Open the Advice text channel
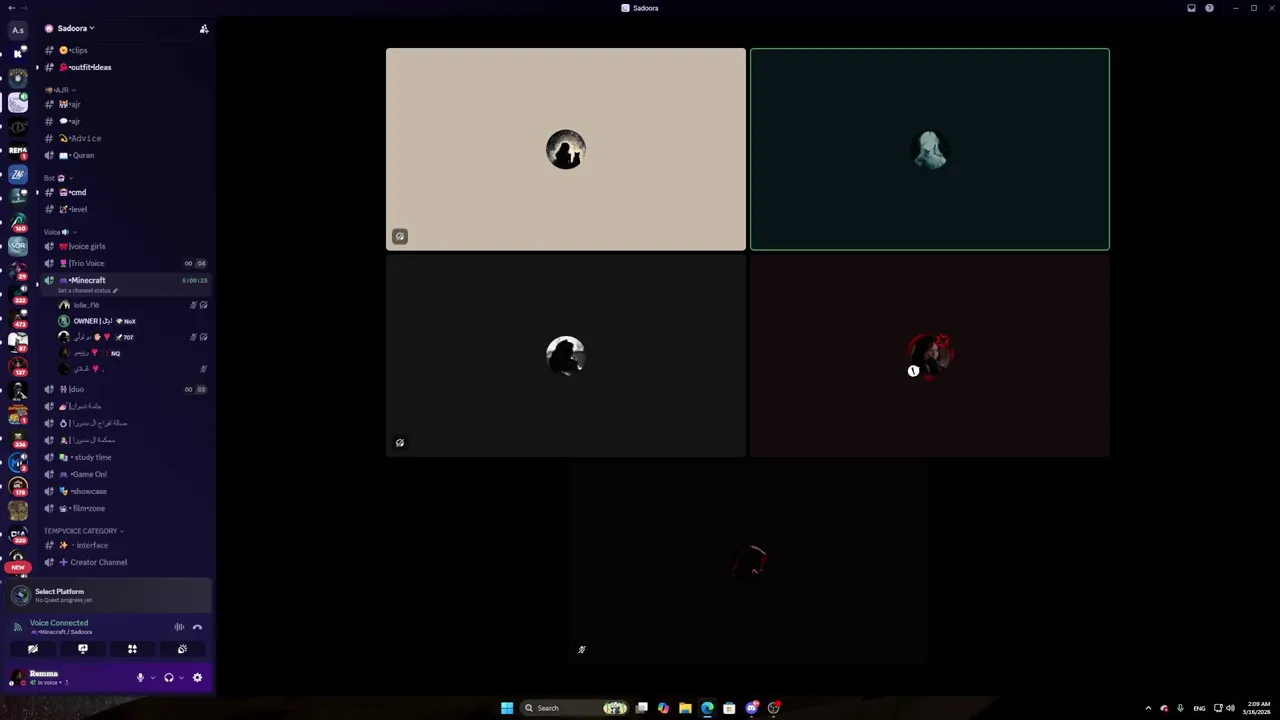The height and width of the screenshot is (720, 1280). tap(125, 138)
